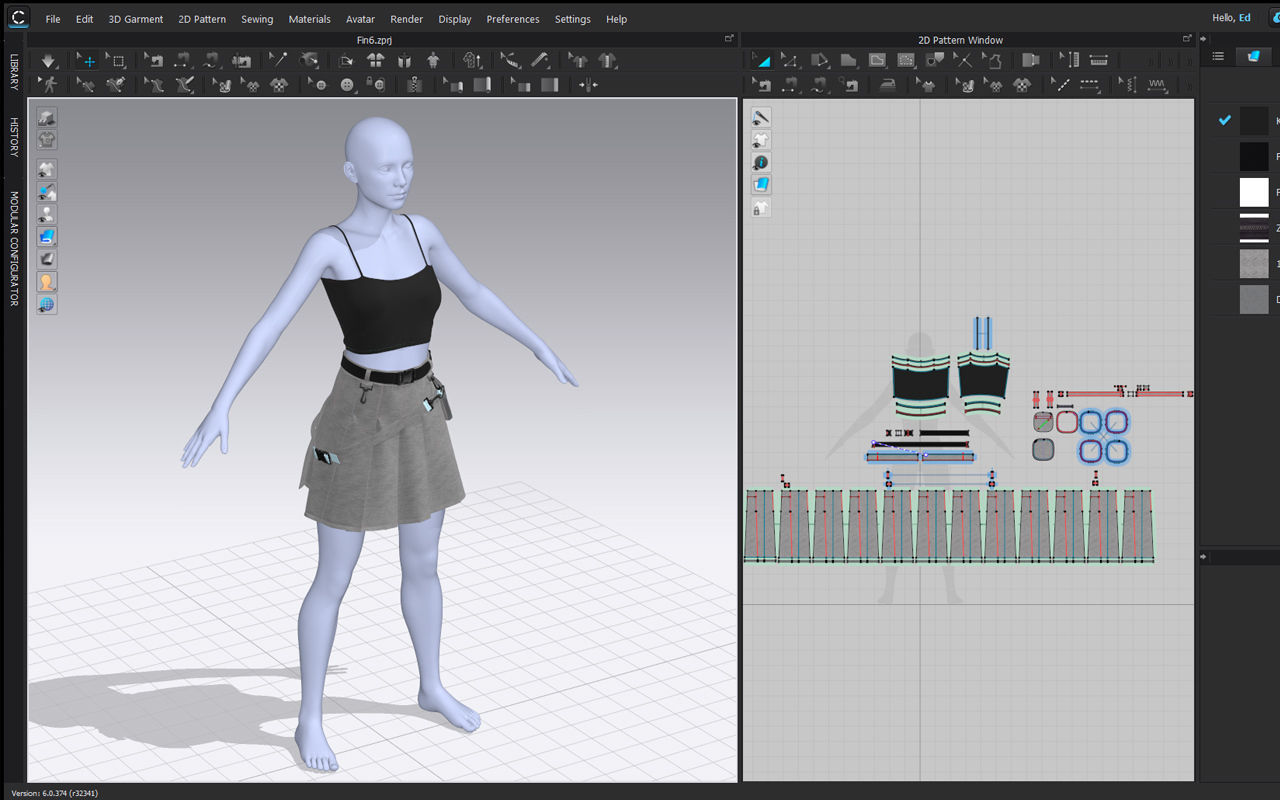
Task: Expand the LIBRARY side panel
Action: tap(14, 72)
